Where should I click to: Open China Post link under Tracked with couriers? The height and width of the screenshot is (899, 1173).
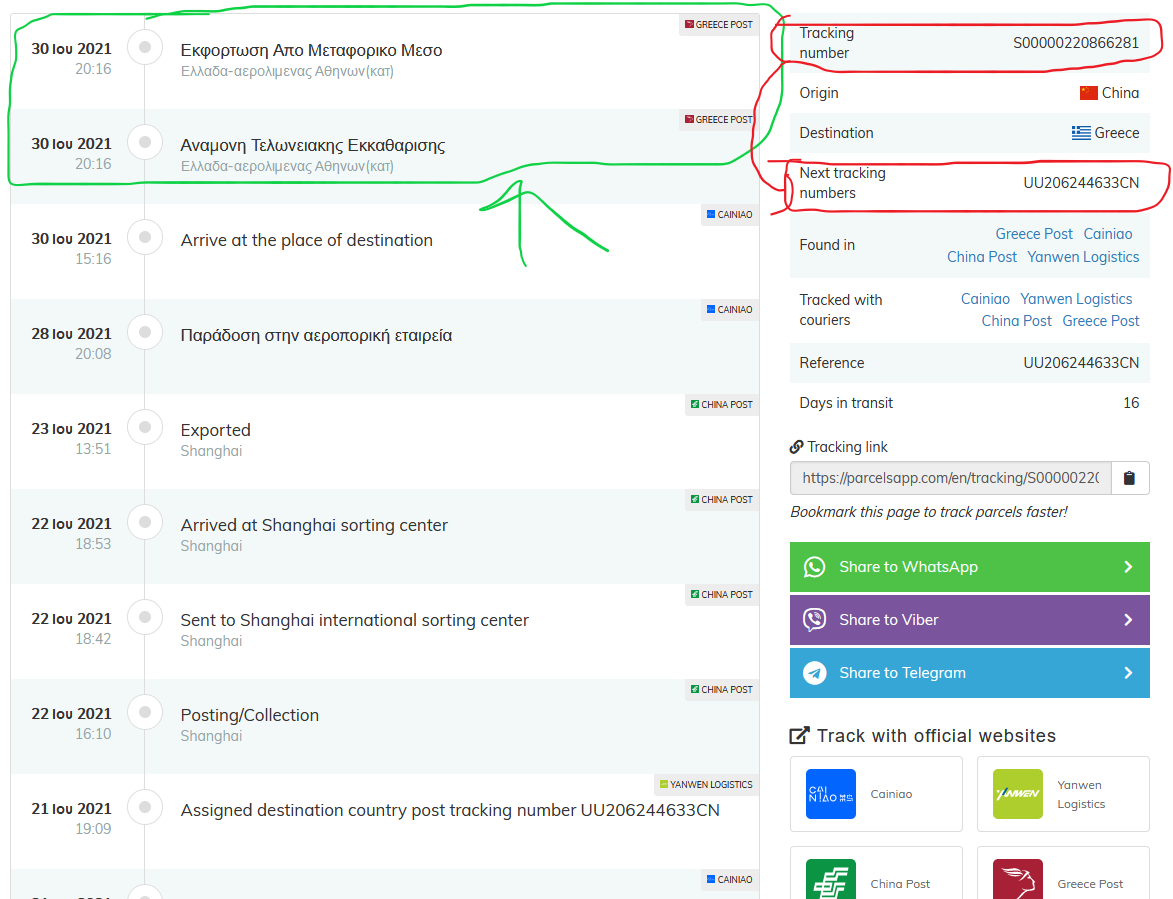(1017, 321)
